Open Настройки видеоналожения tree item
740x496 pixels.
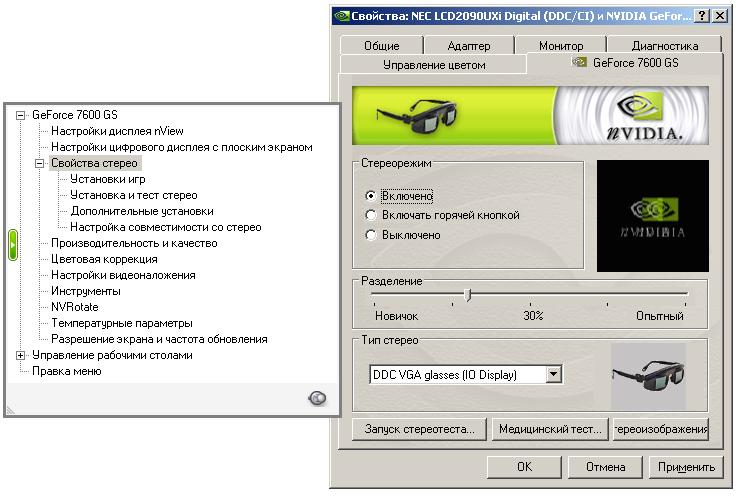(x=123, y=275)
